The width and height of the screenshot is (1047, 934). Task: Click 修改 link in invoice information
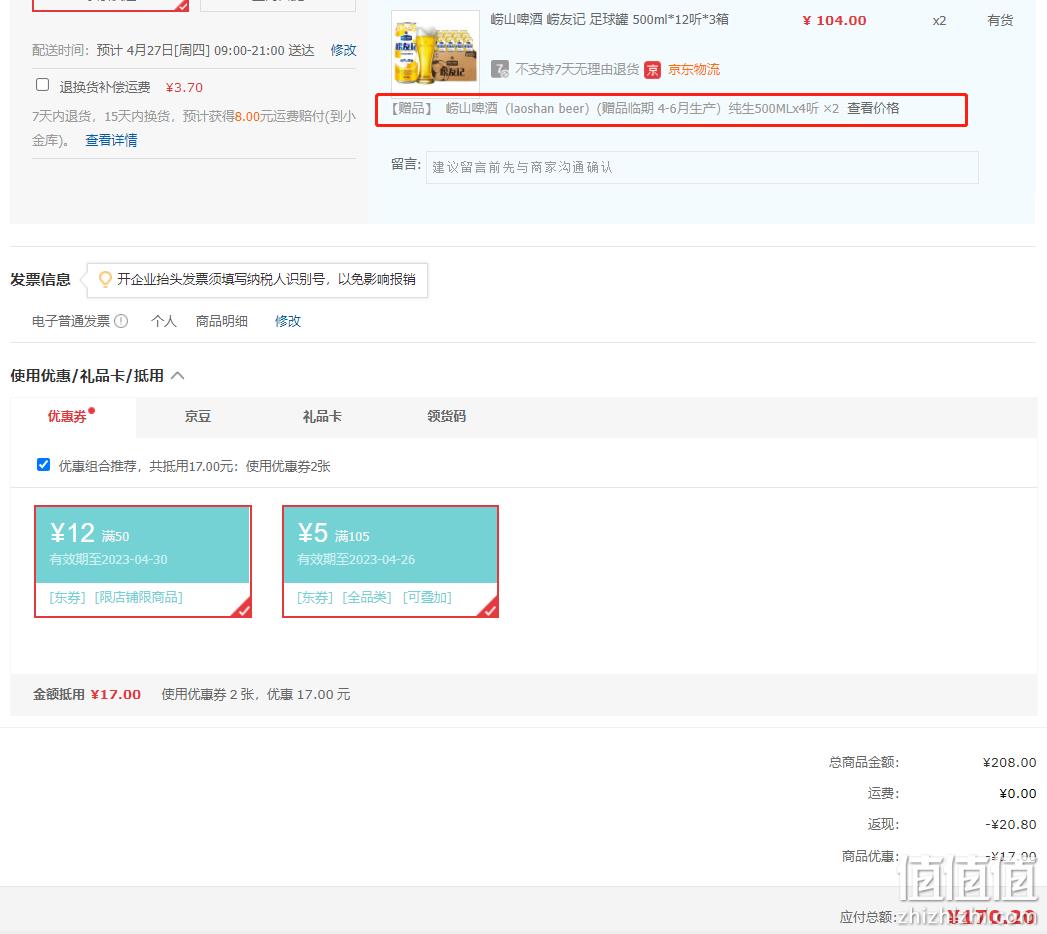(288, 321)
